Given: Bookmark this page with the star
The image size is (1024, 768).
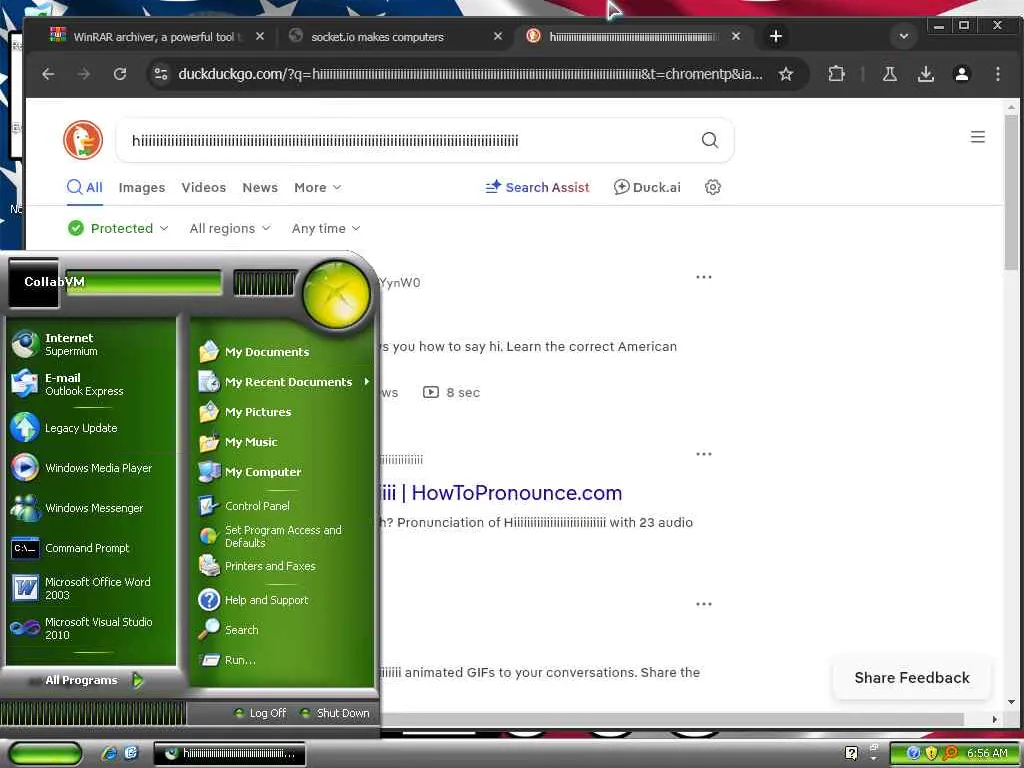Looking at the screenshot, I should tap(786, 74).
